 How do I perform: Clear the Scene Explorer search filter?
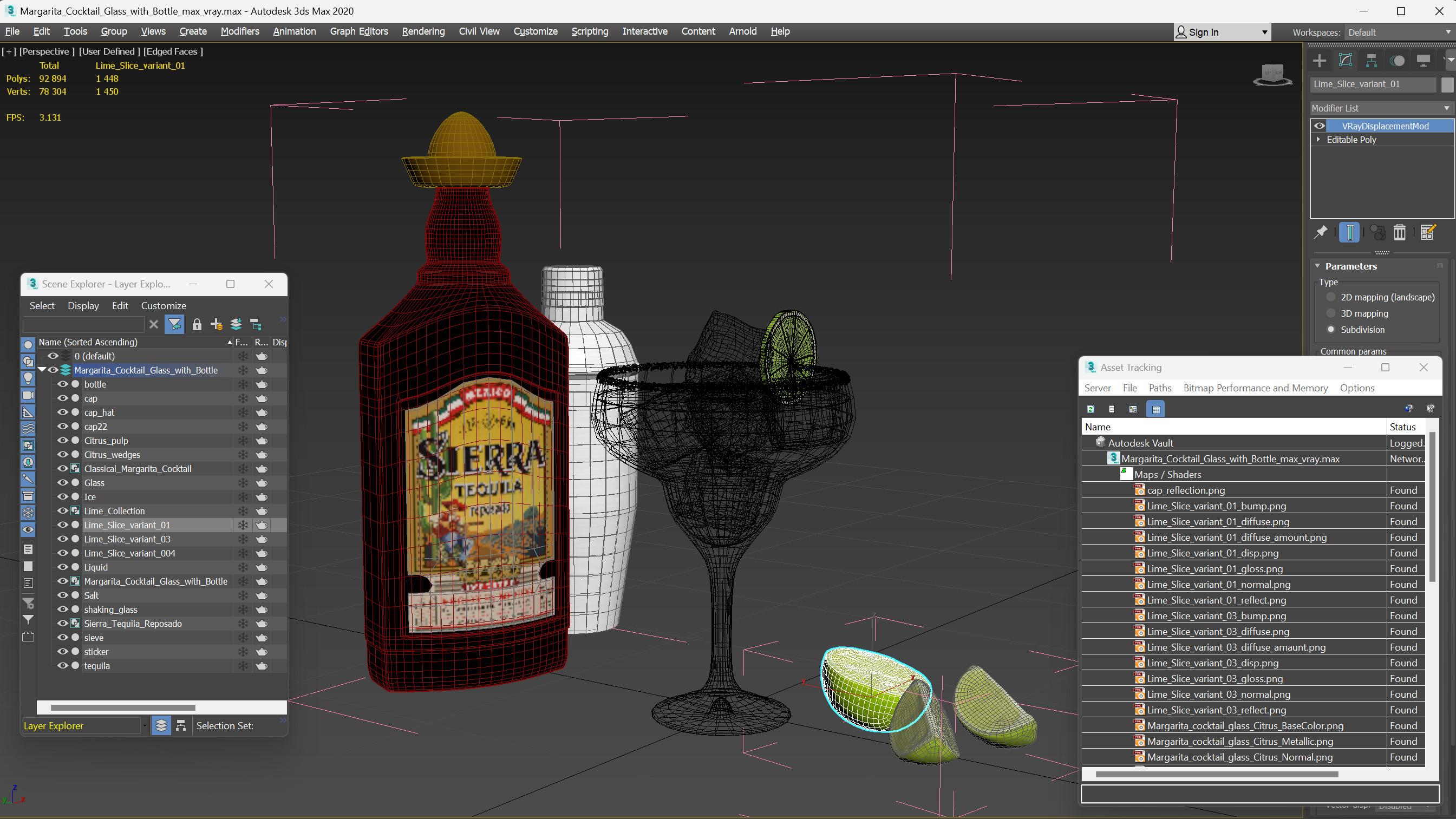click(x=153, y=324)
